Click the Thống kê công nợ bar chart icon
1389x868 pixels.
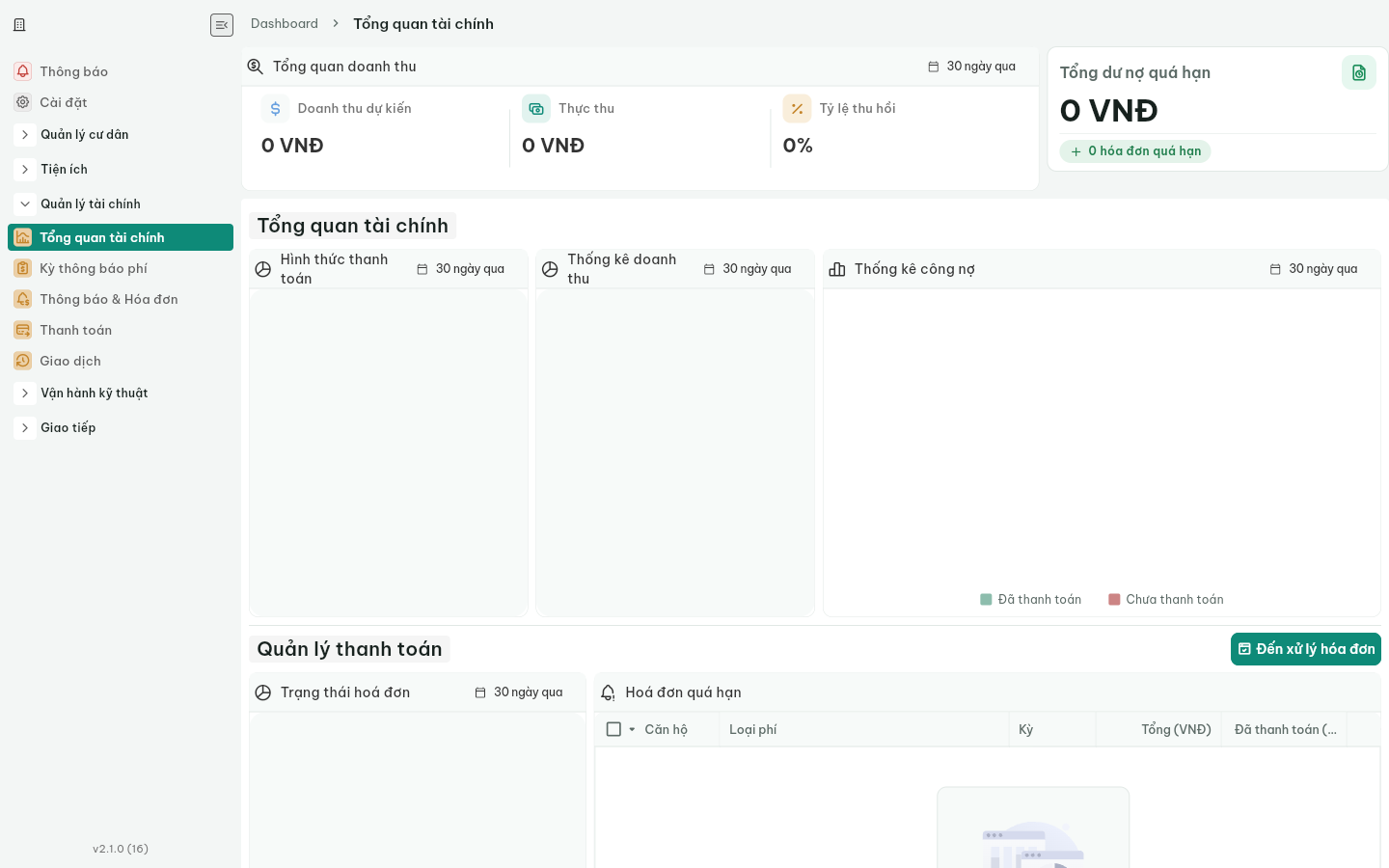coord(837,269)
